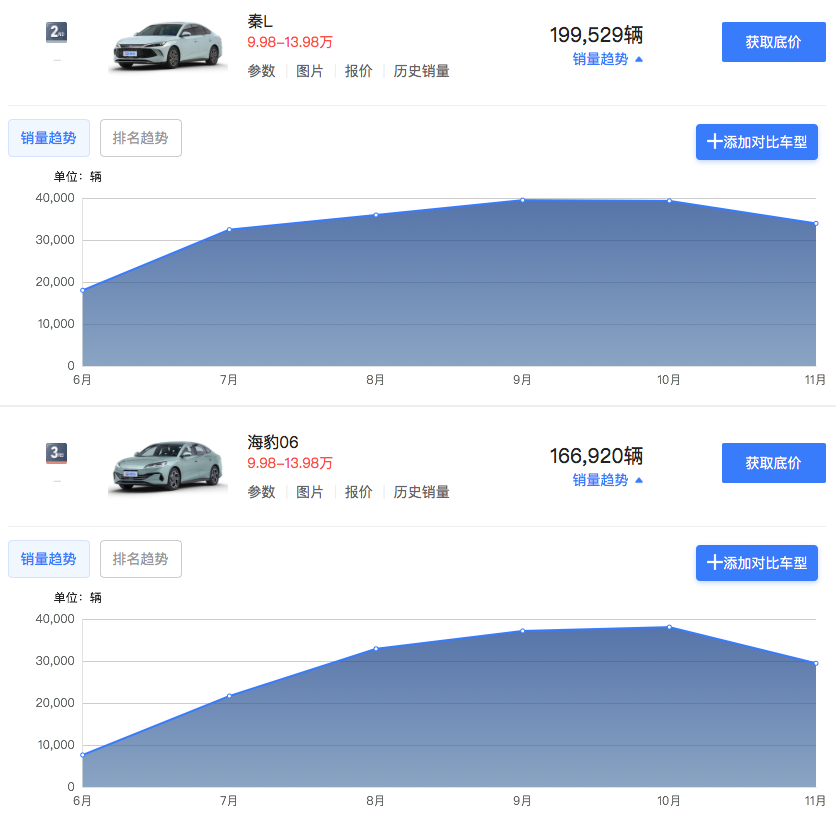Image resolution: width=836 pixels, height=817 pixels.
Task: Click 添加对比车型 button in 海豹06 chart
Action: [x=757, y=563]
